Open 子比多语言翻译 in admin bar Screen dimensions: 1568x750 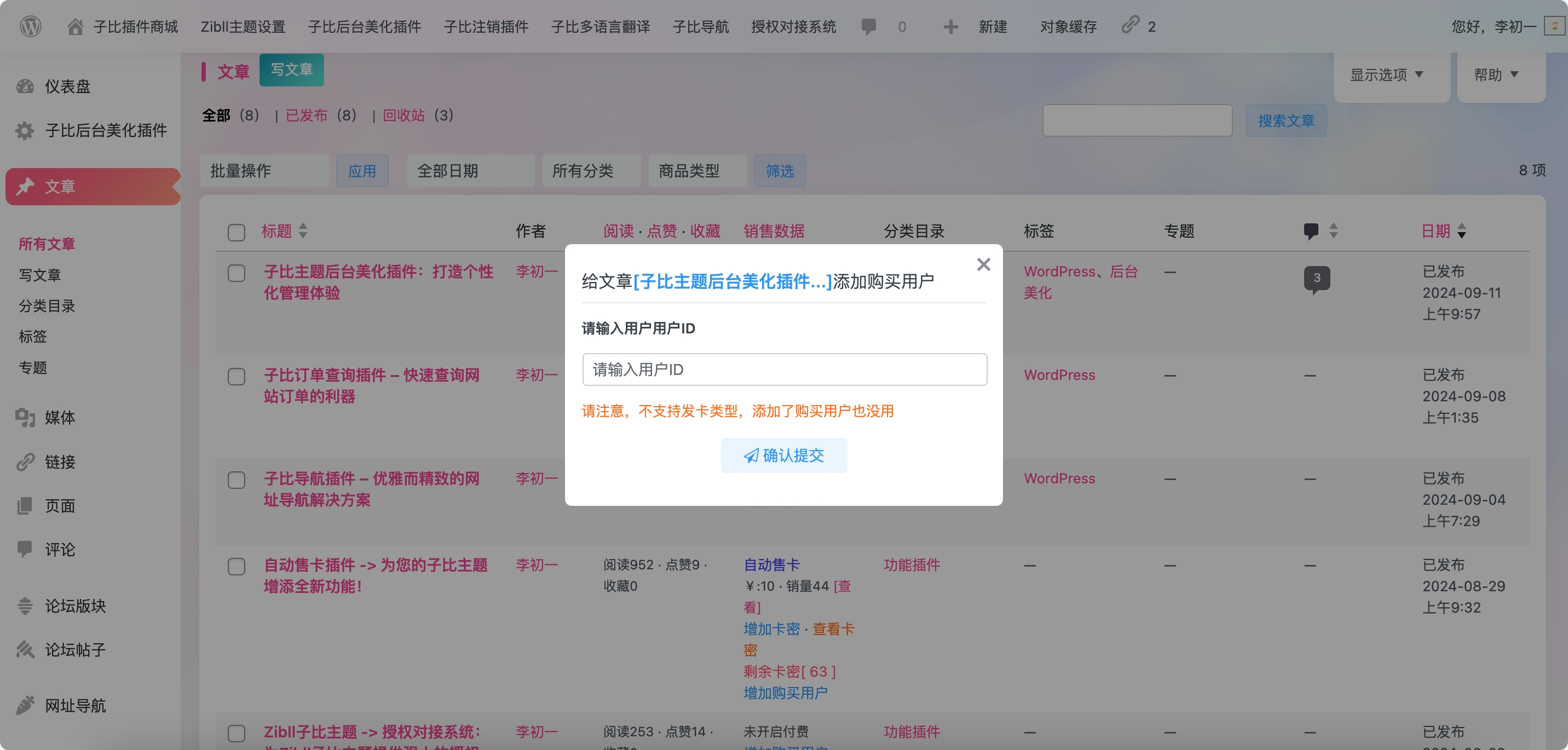coord(600,27)
